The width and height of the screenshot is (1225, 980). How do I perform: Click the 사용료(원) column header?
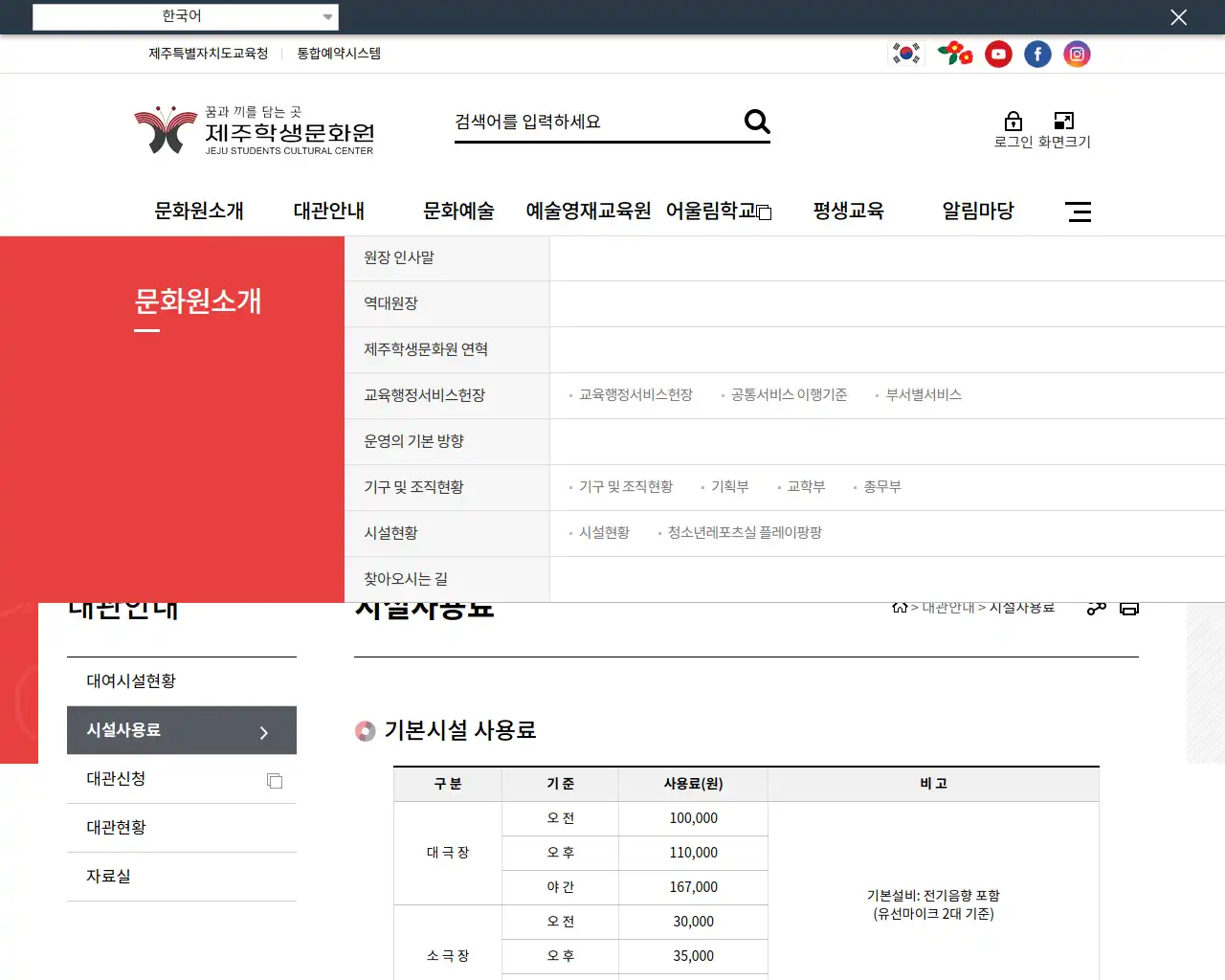point(694,784)
